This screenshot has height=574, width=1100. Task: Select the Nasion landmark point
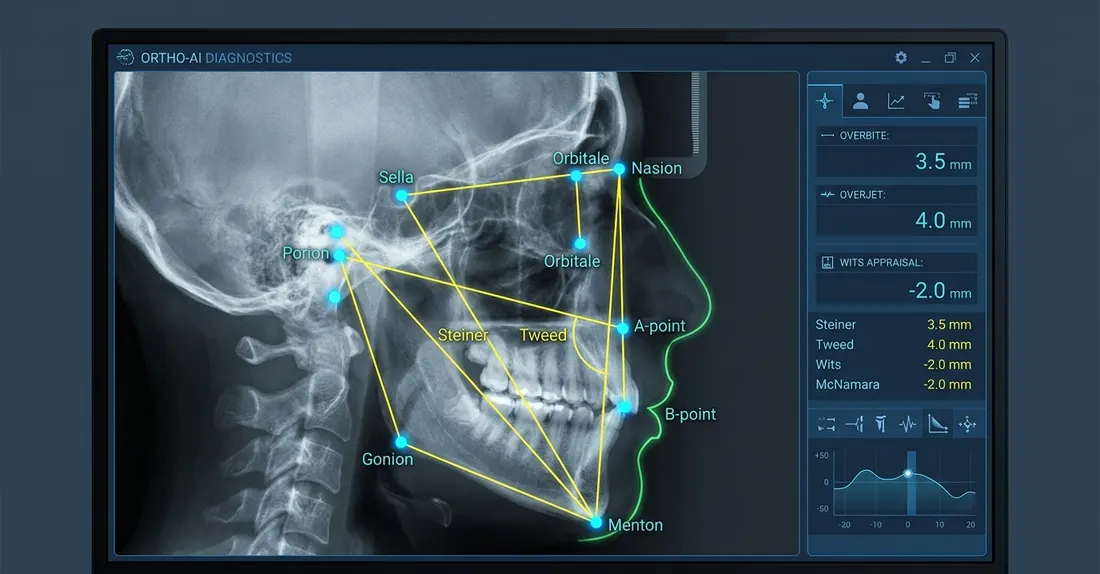tap(619, 169)
